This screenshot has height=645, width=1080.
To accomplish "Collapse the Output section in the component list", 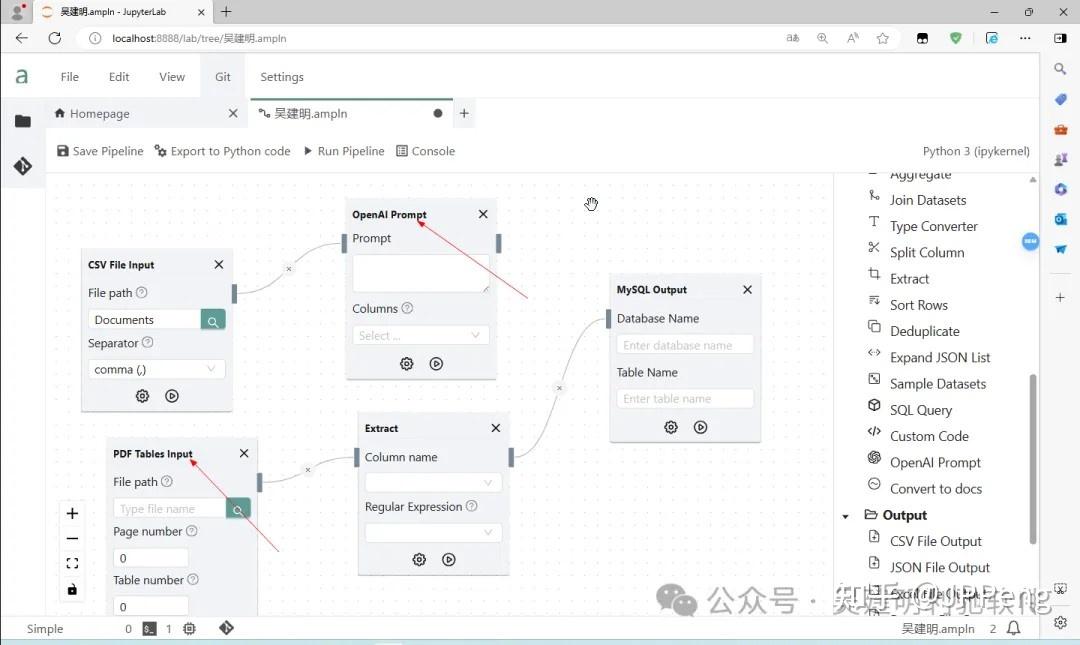I will 846,514.
